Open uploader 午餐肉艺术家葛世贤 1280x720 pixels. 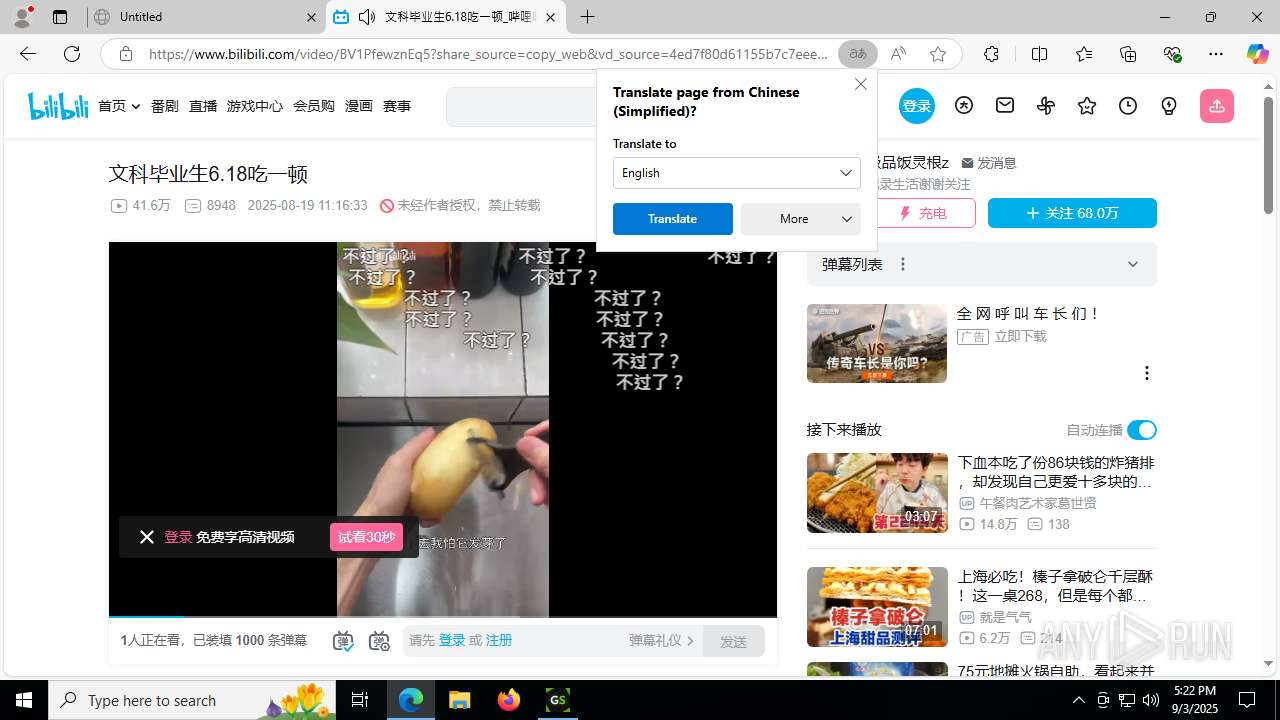click(x=1038, y=503)
